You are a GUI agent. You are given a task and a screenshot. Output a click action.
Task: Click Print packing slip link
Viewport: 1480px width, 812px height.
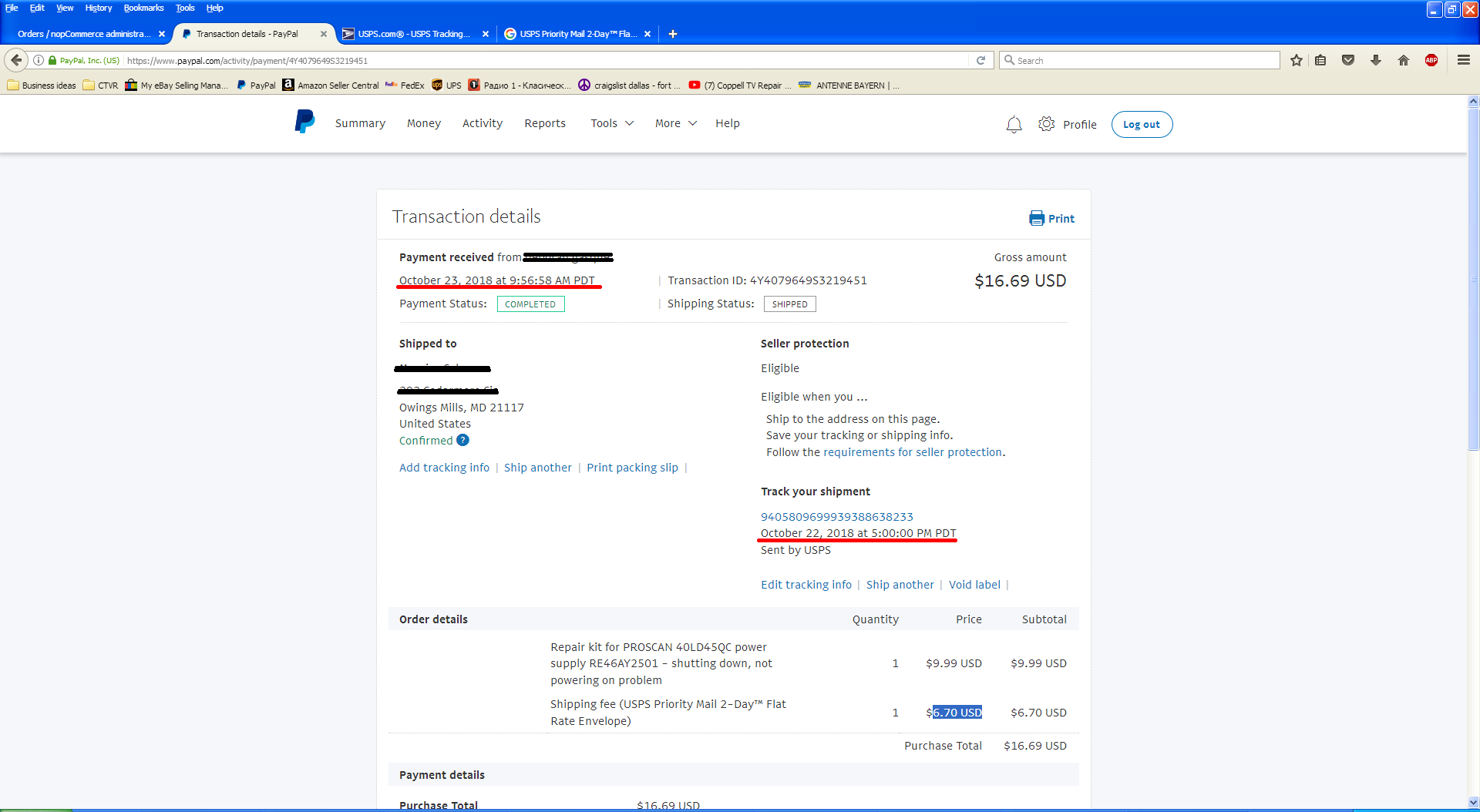tap(632, 468)
